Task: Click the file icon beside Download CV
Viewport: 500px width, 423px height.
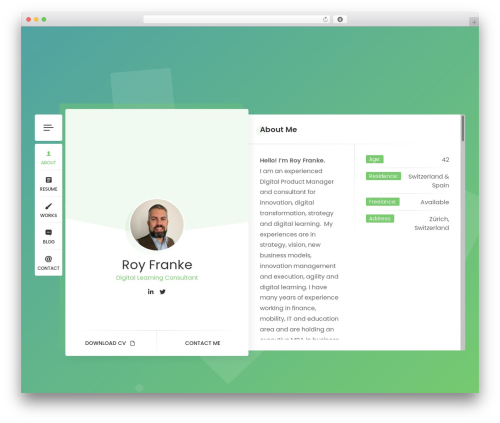Action: pyautogui.click(x=133, y=343)
